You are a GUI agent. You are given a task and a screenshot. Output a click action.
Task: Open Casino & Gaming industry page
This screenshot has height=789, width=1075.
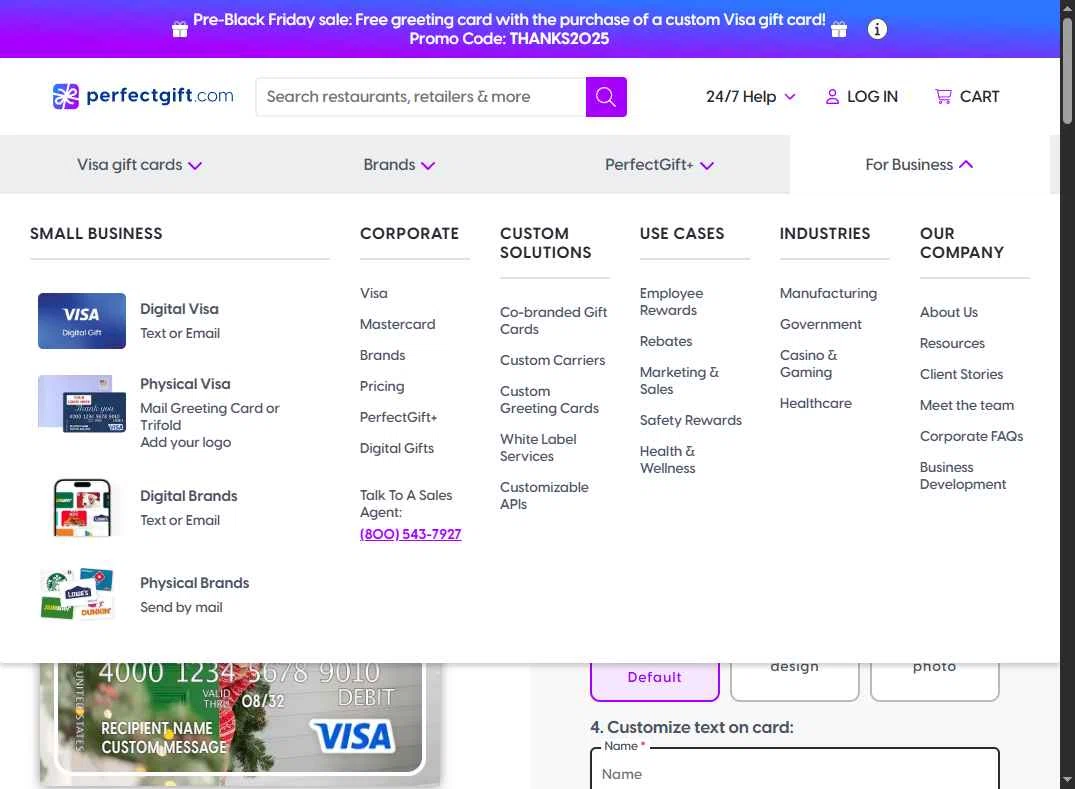[x=808, y=364]
